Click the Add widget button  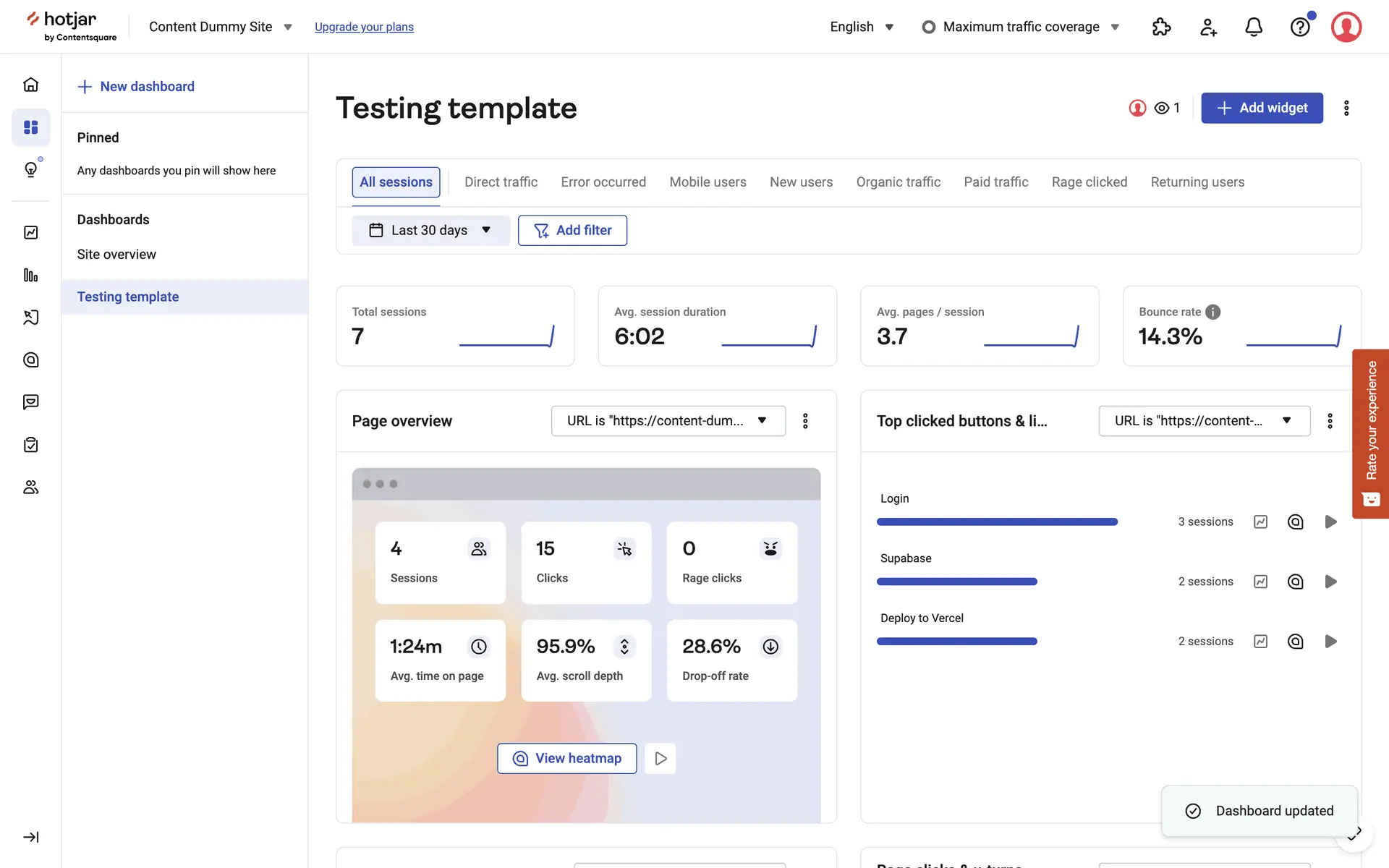pyautogui.click(x=1262, y=108)
